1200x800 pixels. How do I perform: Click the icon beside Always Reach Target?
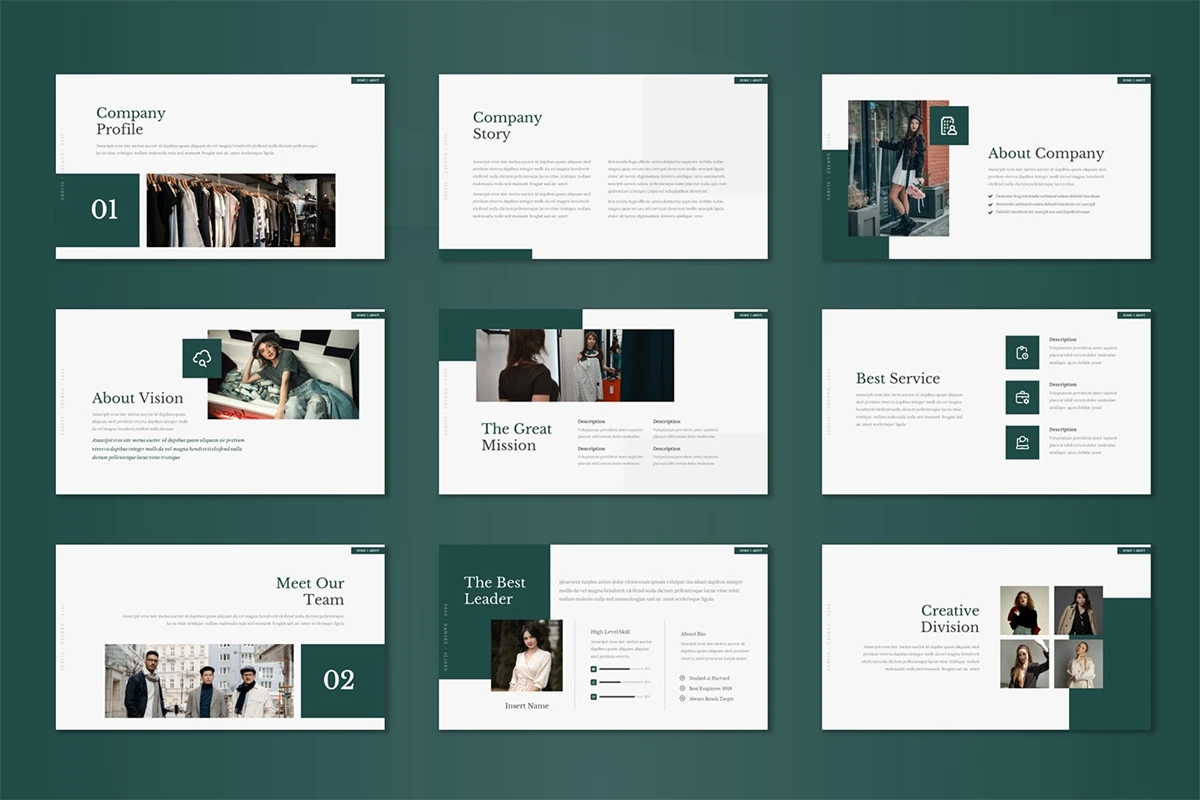[682, 698]
